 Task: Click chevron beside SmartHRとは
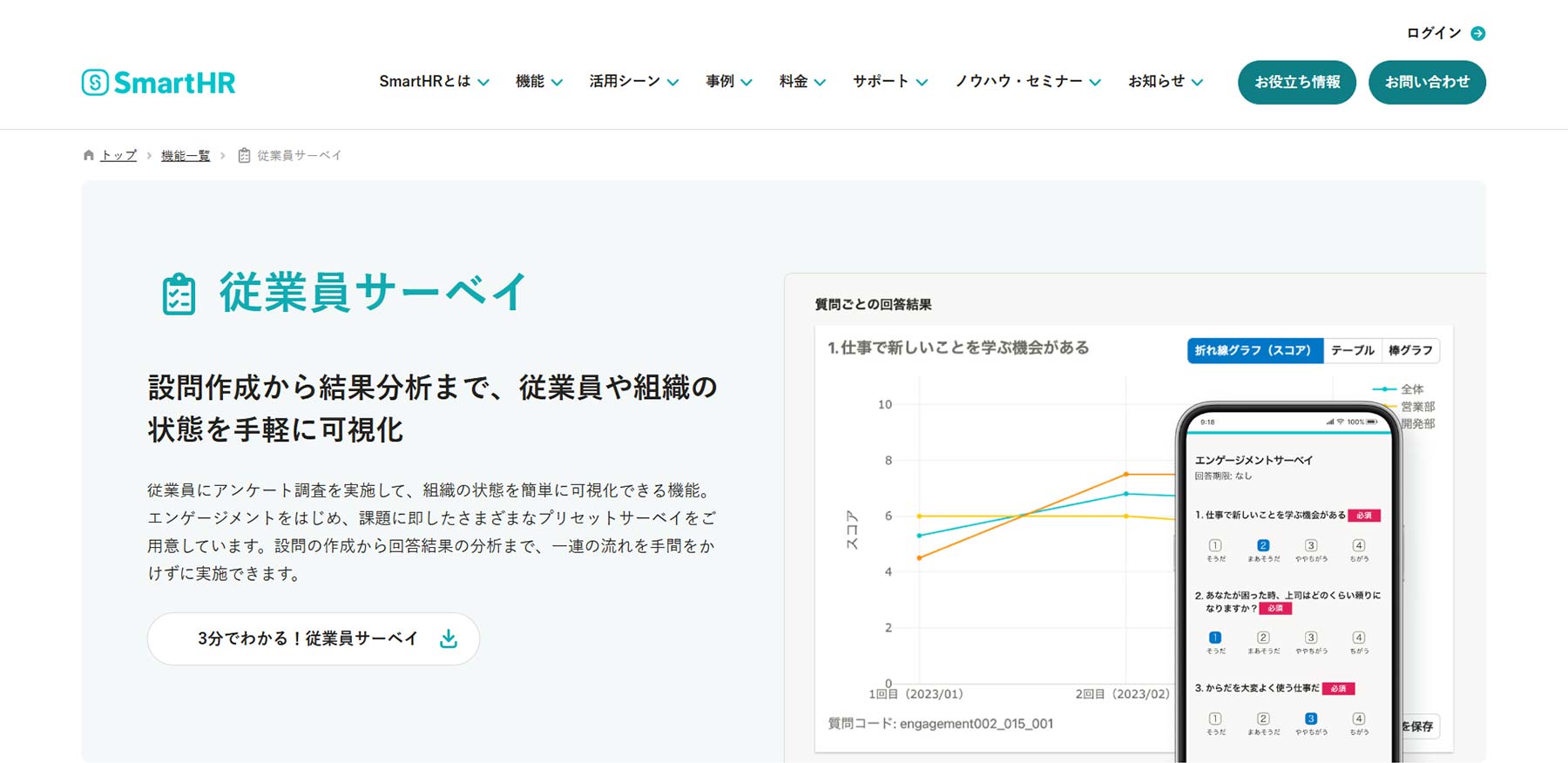pyautogui.click(x=483, y=83)
